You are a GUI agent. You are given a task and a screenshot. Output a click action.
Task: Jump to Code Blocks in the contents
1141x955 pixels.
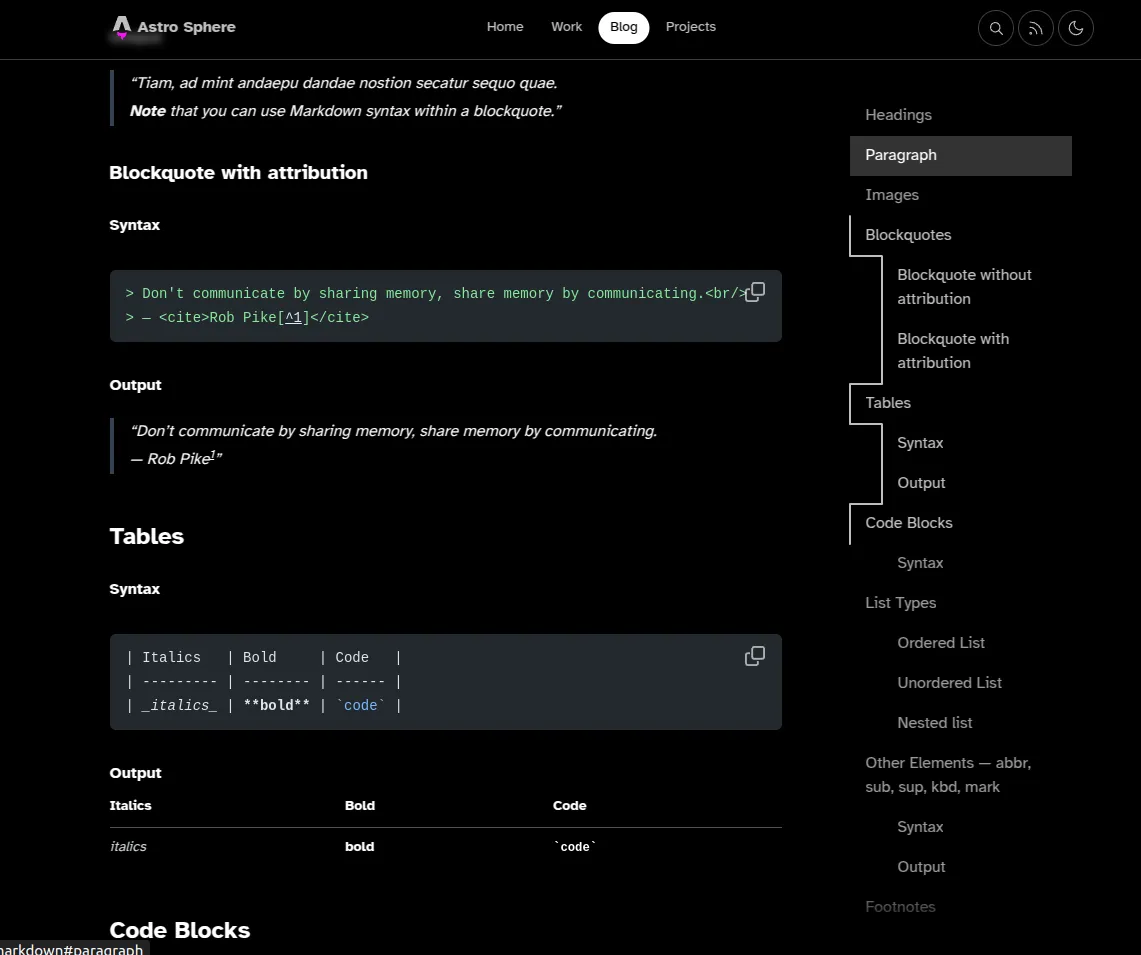click(x=909, y=523)
